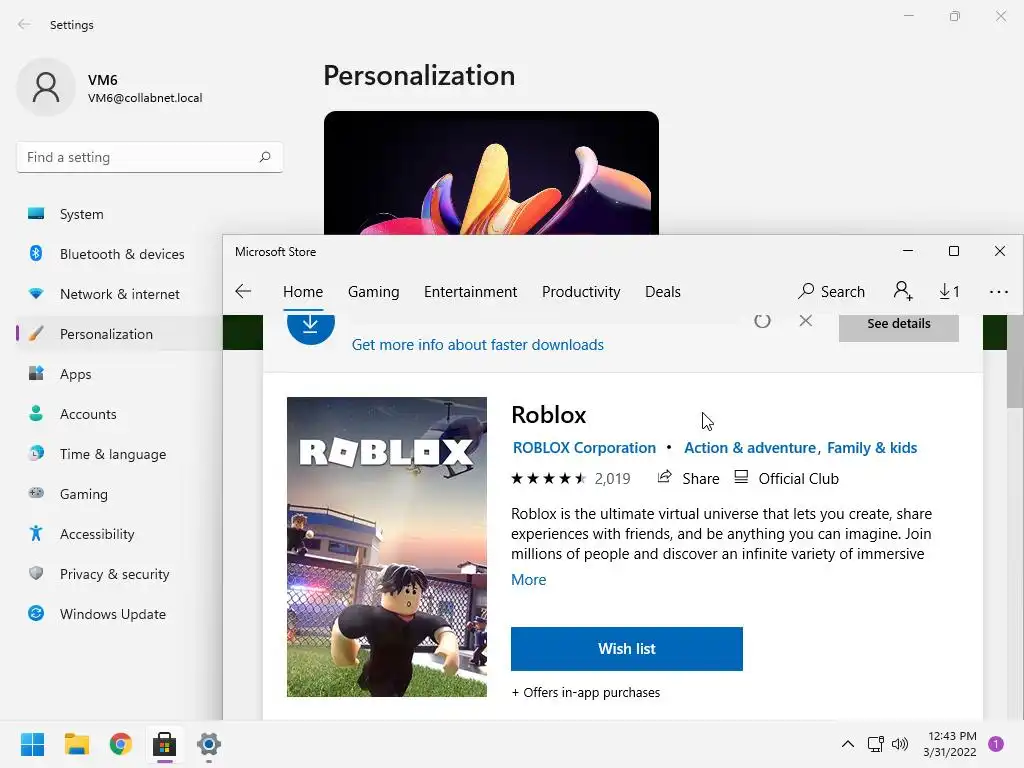Click the Settings back arrow
The height and width of the screenshot is (768, 1024).
tap(24, 24)
